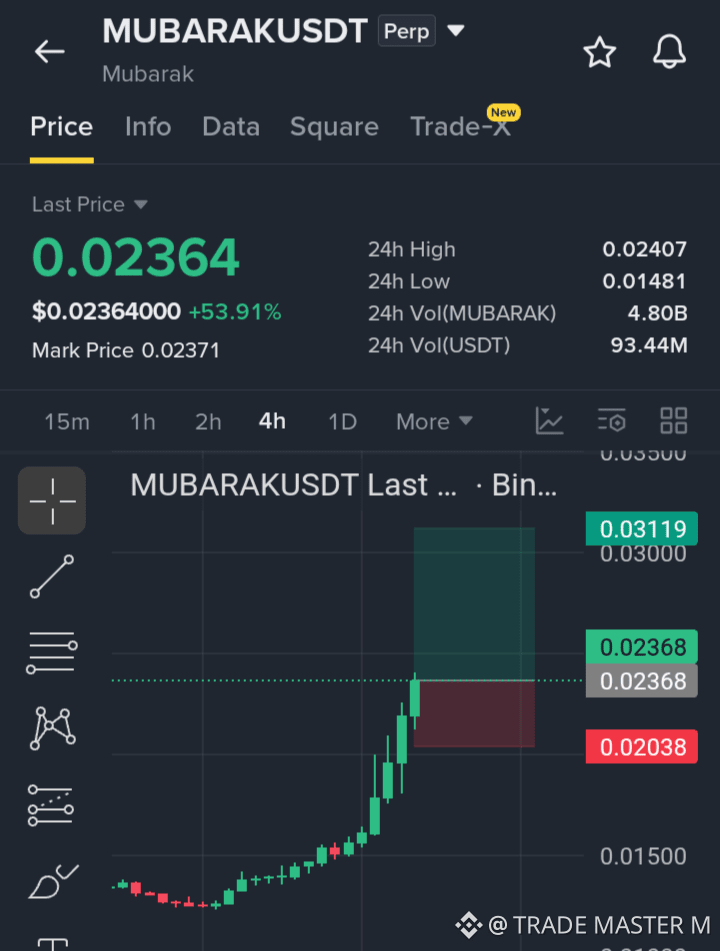Image resolution: width=720 pixels, height=951 pixels.
Task: Select the long position projection tool
Action: [x=51, y=805]
